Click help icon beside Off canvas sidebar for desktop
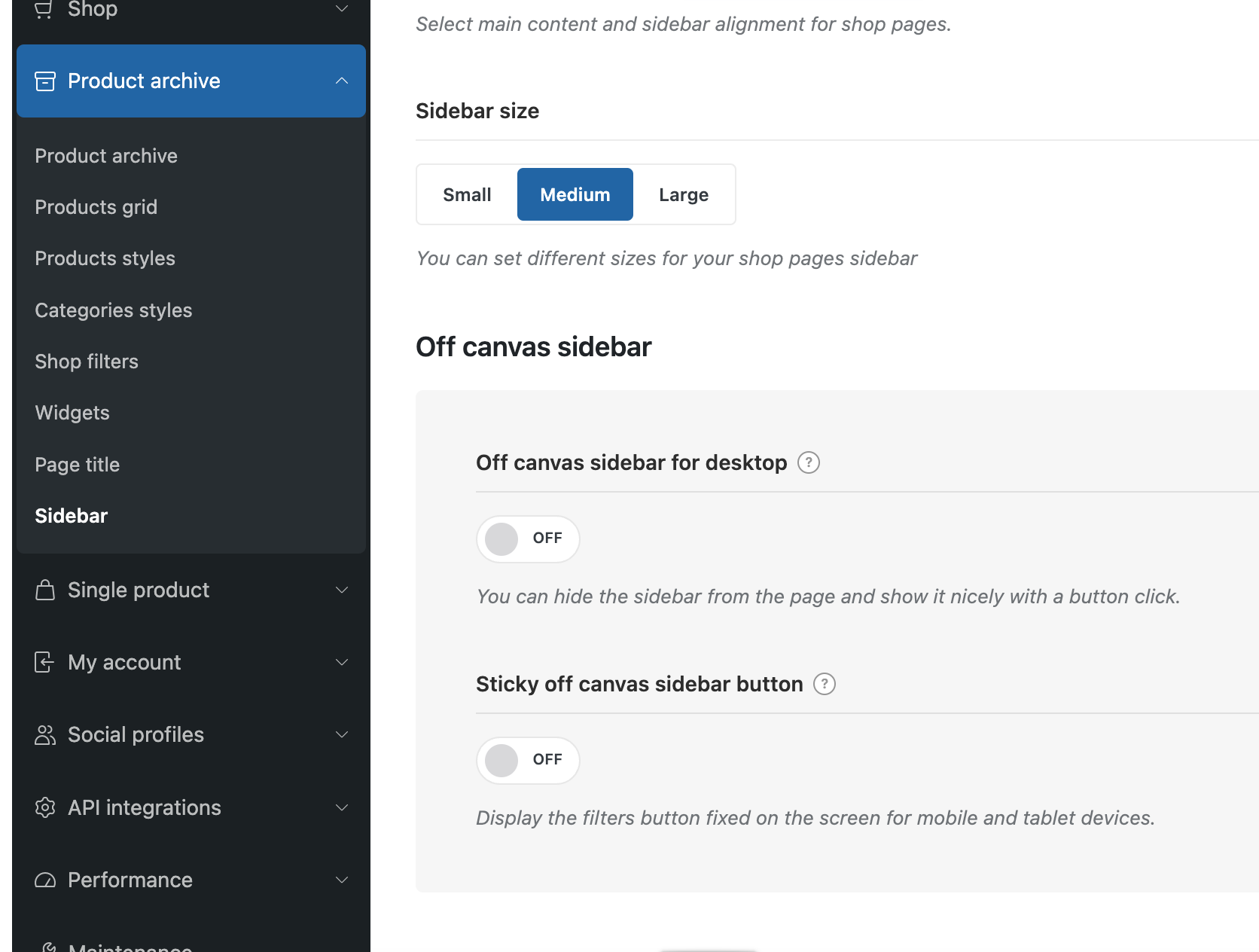1259x952 pixels. (x=808, y=462)
